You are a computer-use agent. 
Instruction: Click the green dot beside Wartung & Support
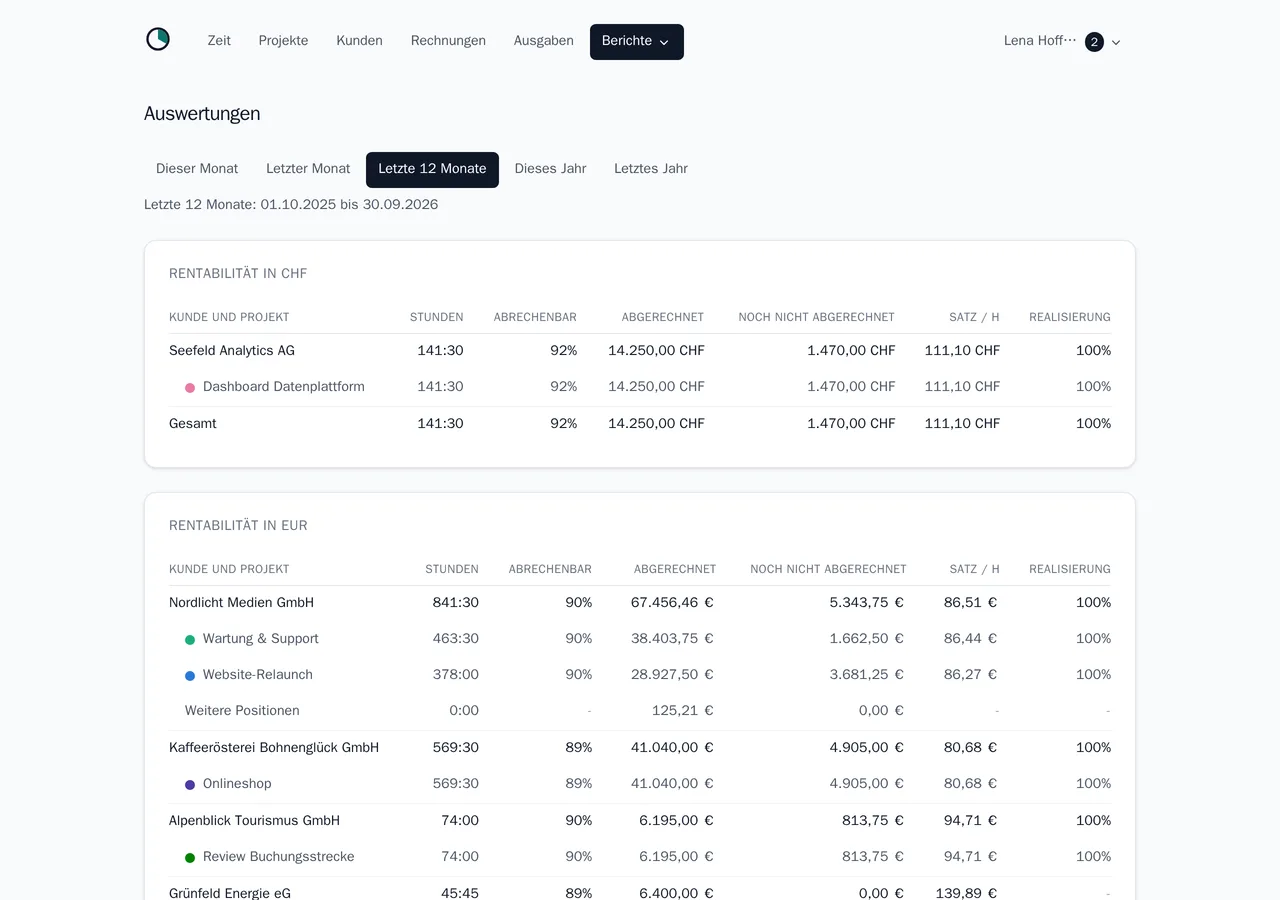[190, 640]
